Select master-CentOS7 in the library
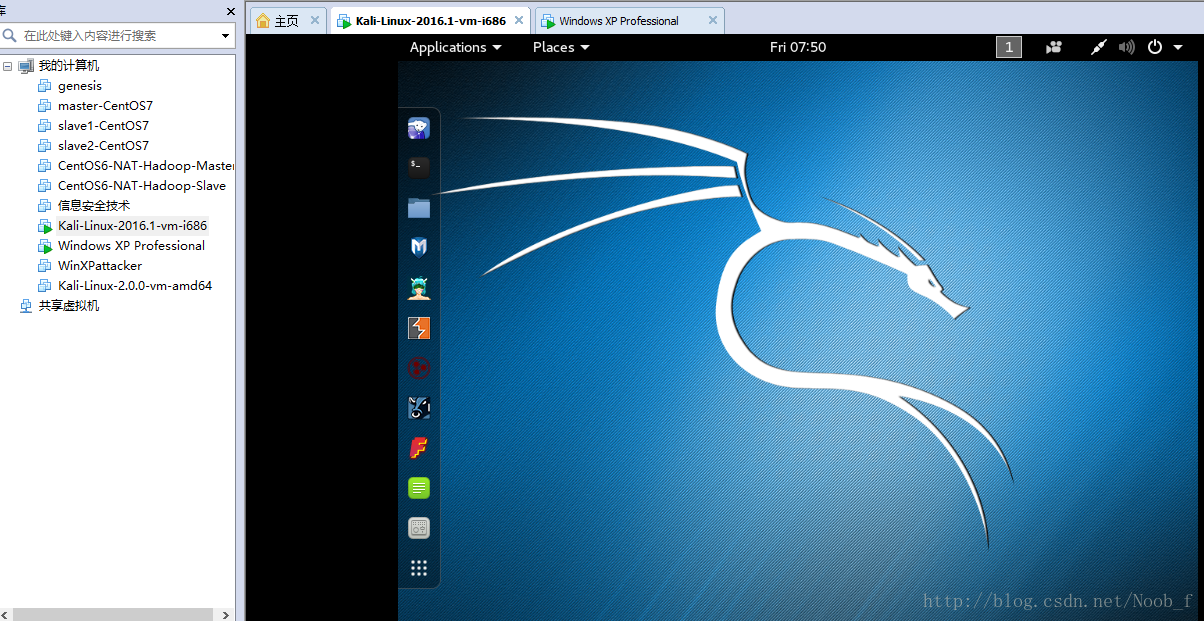 105,106
